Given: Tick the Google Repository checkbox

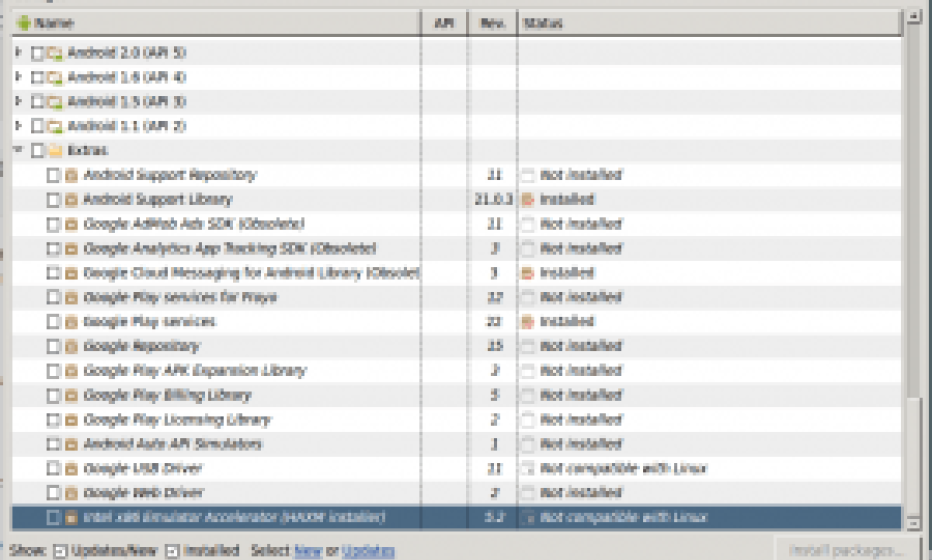Looking at the screenshot, I should tap(54, 346).
